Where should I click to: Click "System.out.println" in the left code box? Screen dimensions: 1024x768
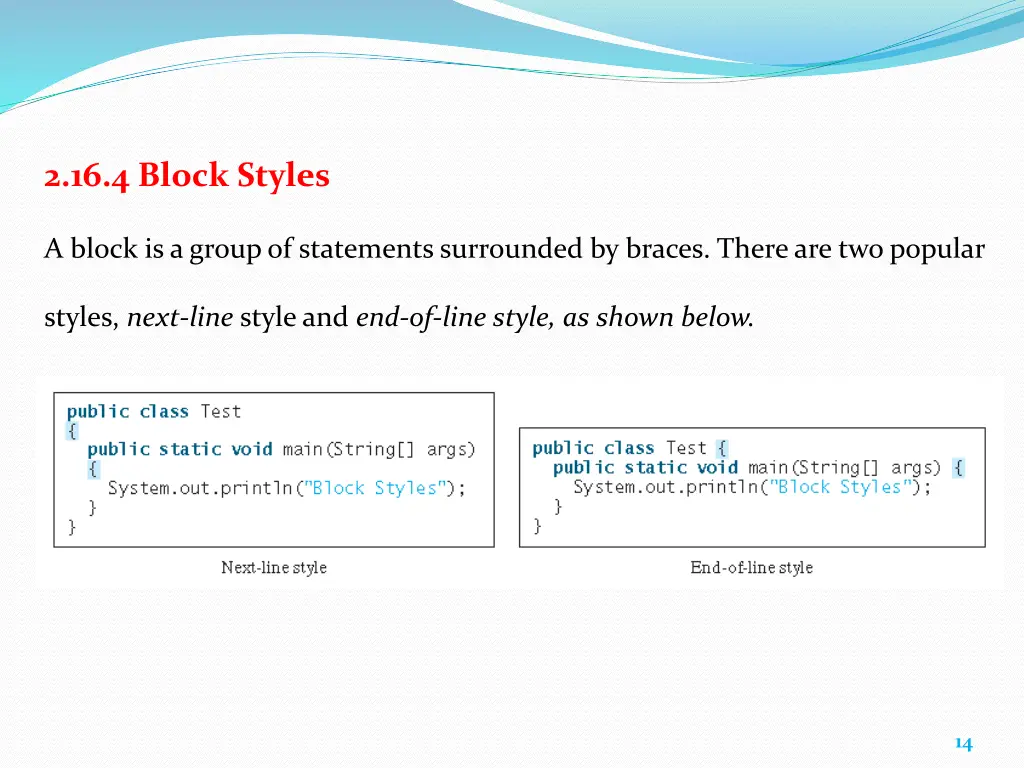click(201, 488)
